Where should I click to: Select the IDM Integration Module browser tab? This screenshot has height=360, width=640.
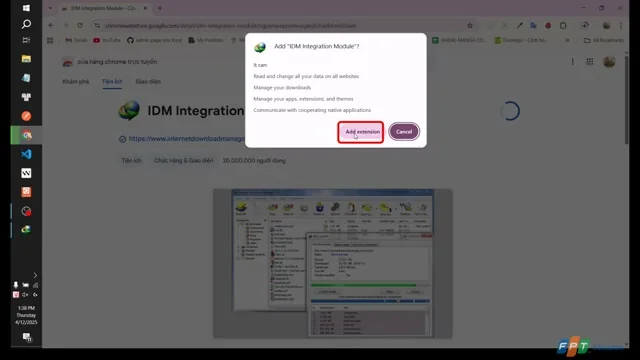[103, 8]
